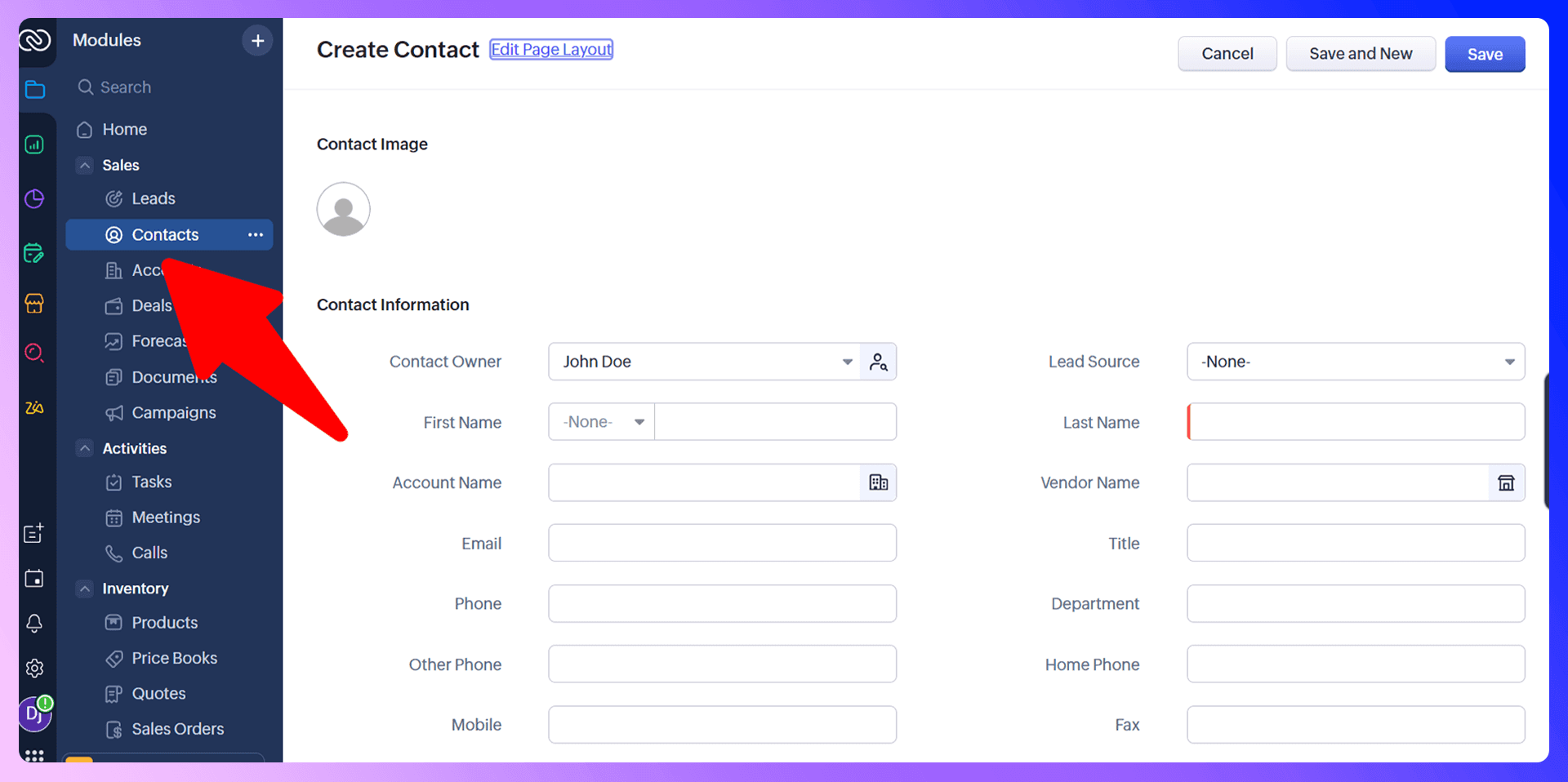Image resolution: width=1568 pixels, height=782 pixels.
Task: Click the plus icon next to Modules
Action: click(x=257, y=40)
